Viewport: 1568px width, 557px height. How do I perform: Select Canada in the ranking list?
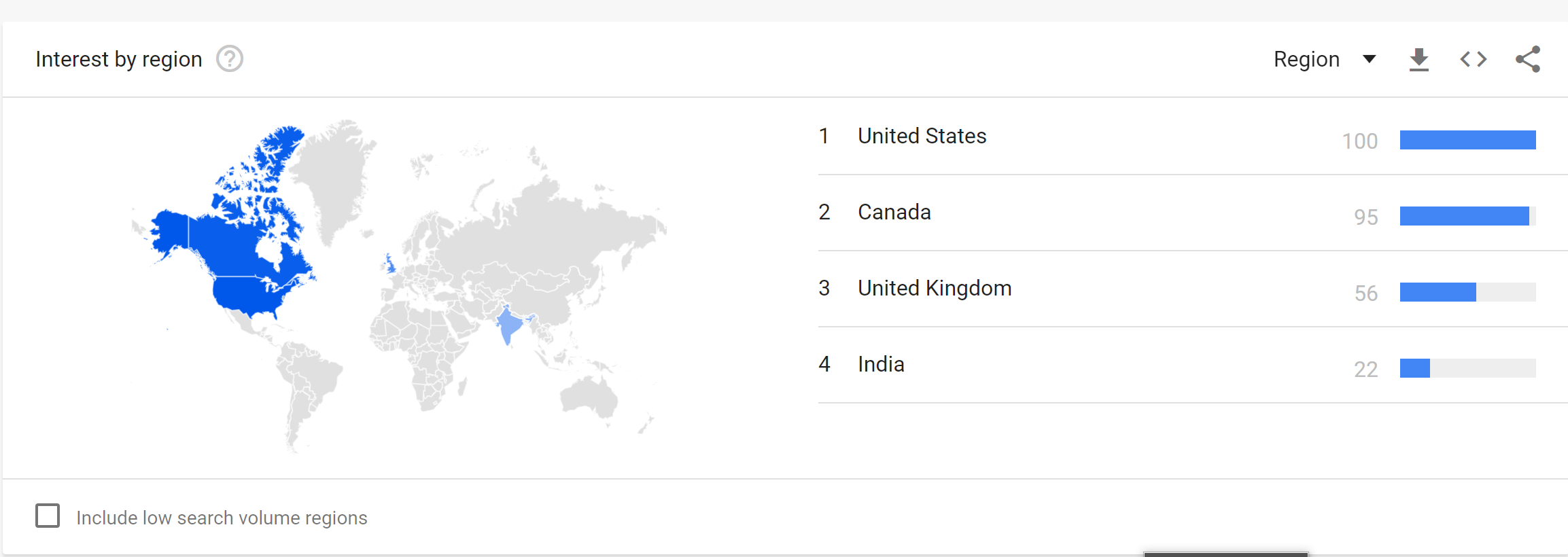[x=894, y=212]
